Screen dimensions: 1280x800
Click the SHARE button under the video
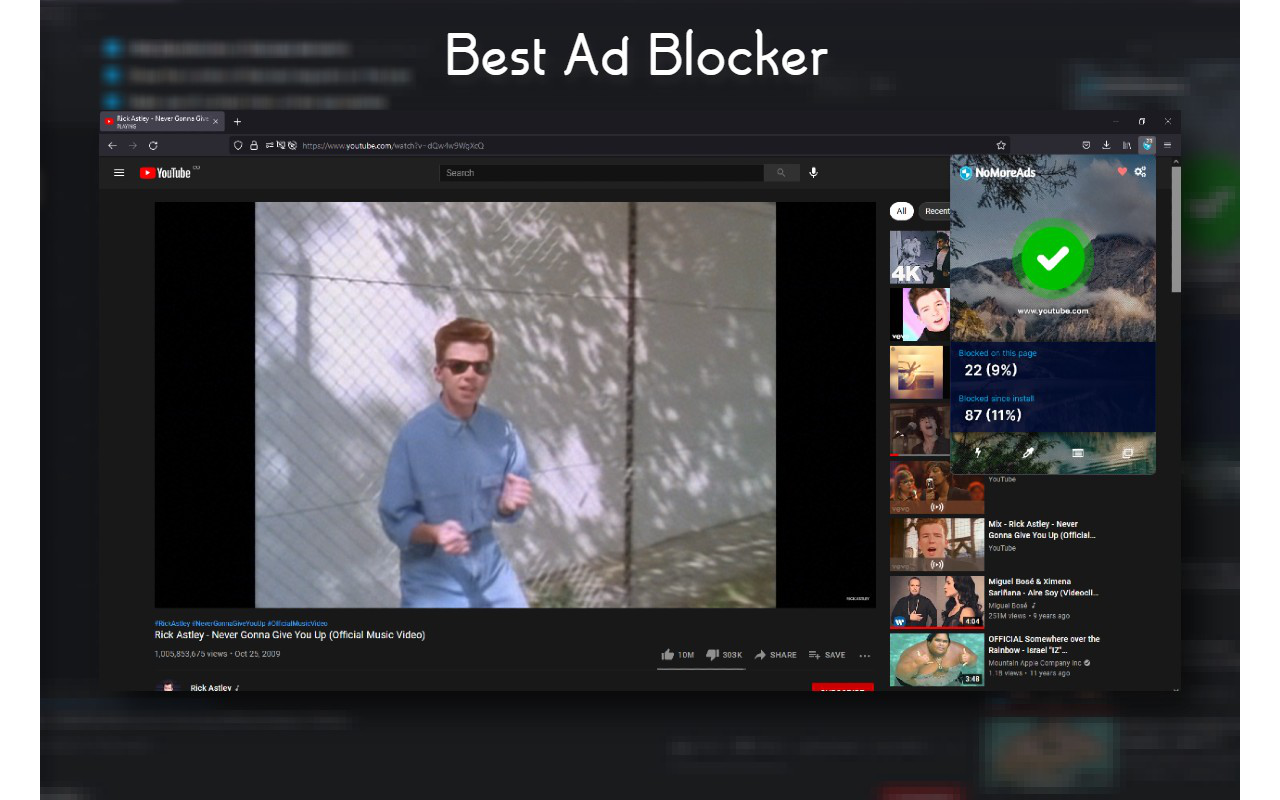[x=775, y=655]
